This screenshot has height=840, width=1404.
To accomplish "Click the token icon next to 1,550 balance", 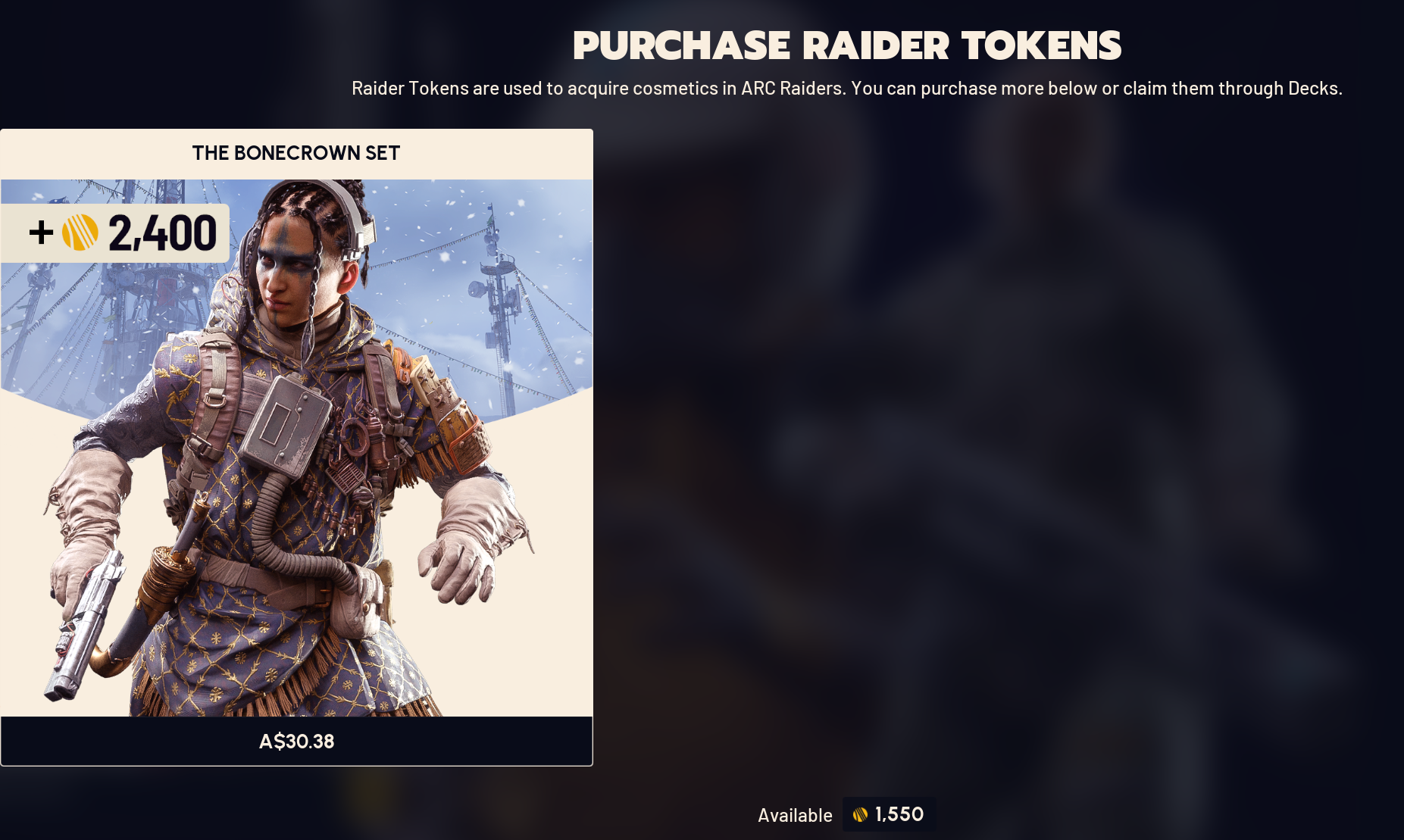I will 860,815.
